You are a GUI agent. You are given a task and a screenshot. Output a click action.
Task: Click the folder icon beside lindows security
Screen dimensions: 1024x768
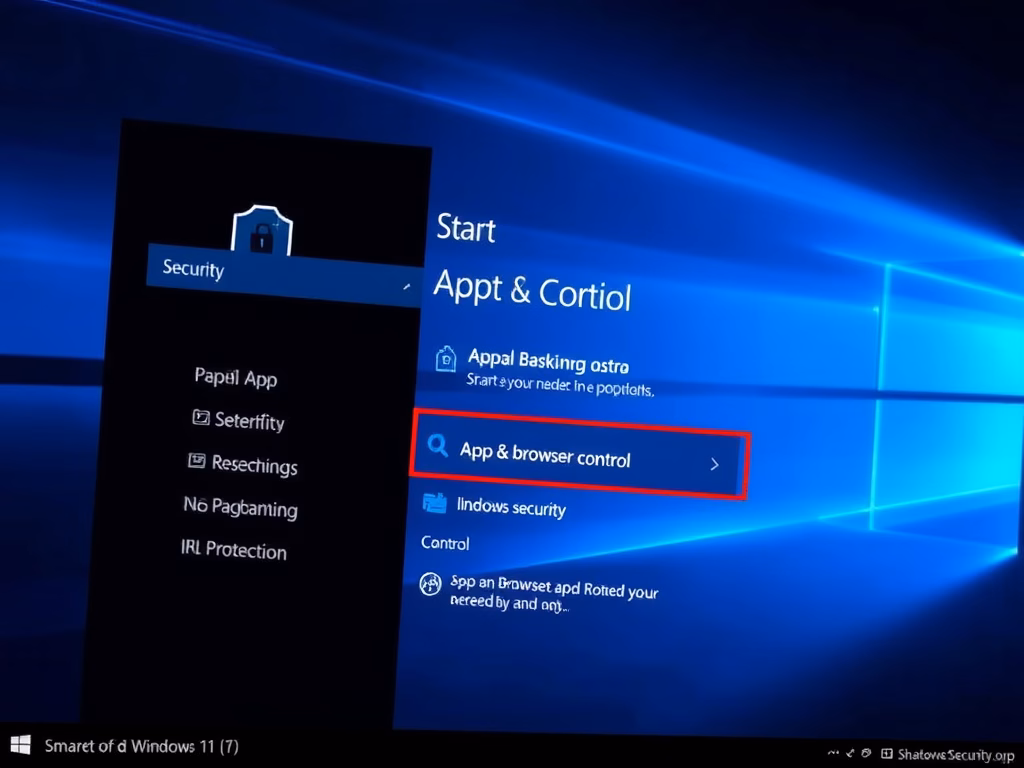434,504
